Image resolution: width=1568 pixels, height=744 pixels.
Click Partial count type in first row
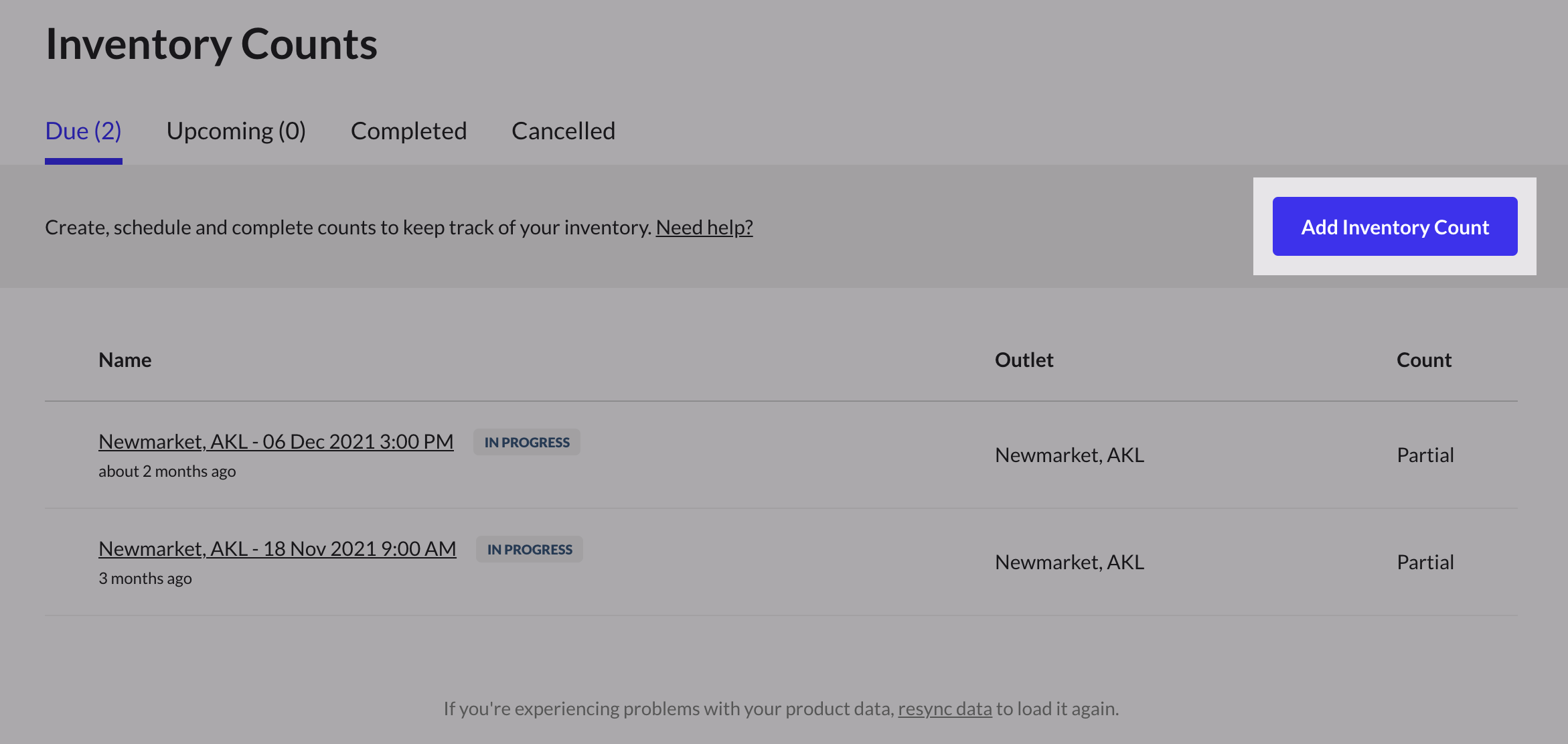pyautogui.click(x=1425, y=455)
